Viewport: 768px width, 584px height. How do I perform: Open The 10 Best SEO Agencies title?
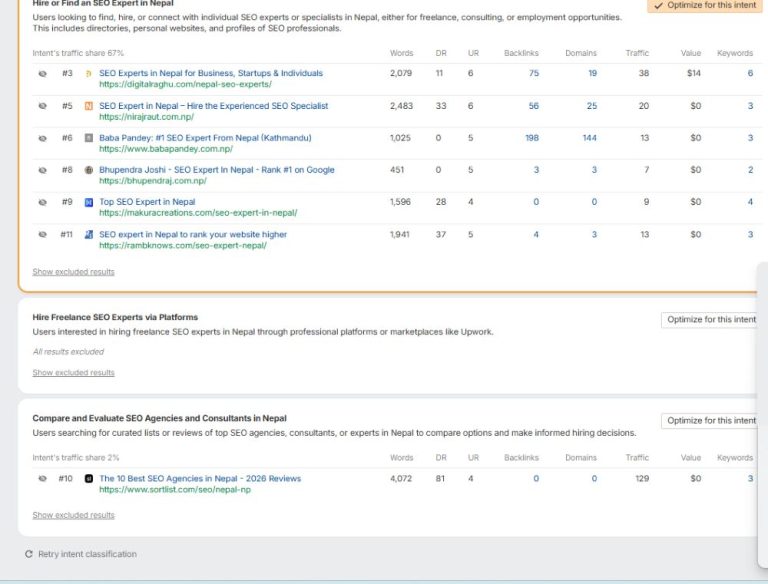coord(200,479)
